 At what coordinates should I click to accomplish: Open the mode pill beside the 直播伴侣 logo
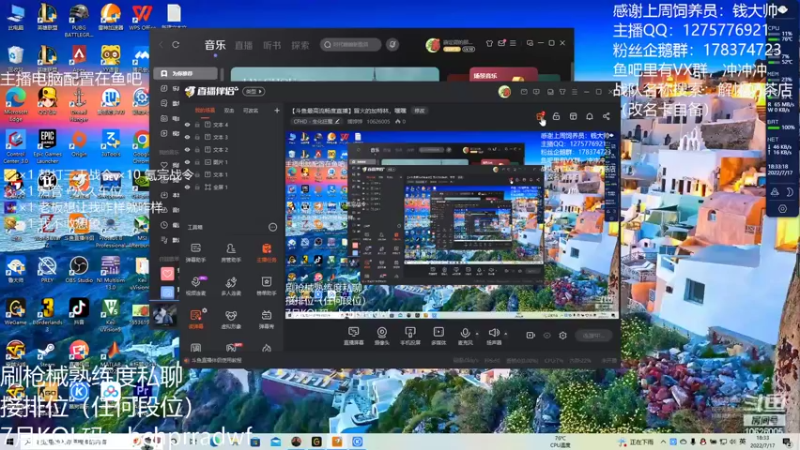click(x=254, y=91)
